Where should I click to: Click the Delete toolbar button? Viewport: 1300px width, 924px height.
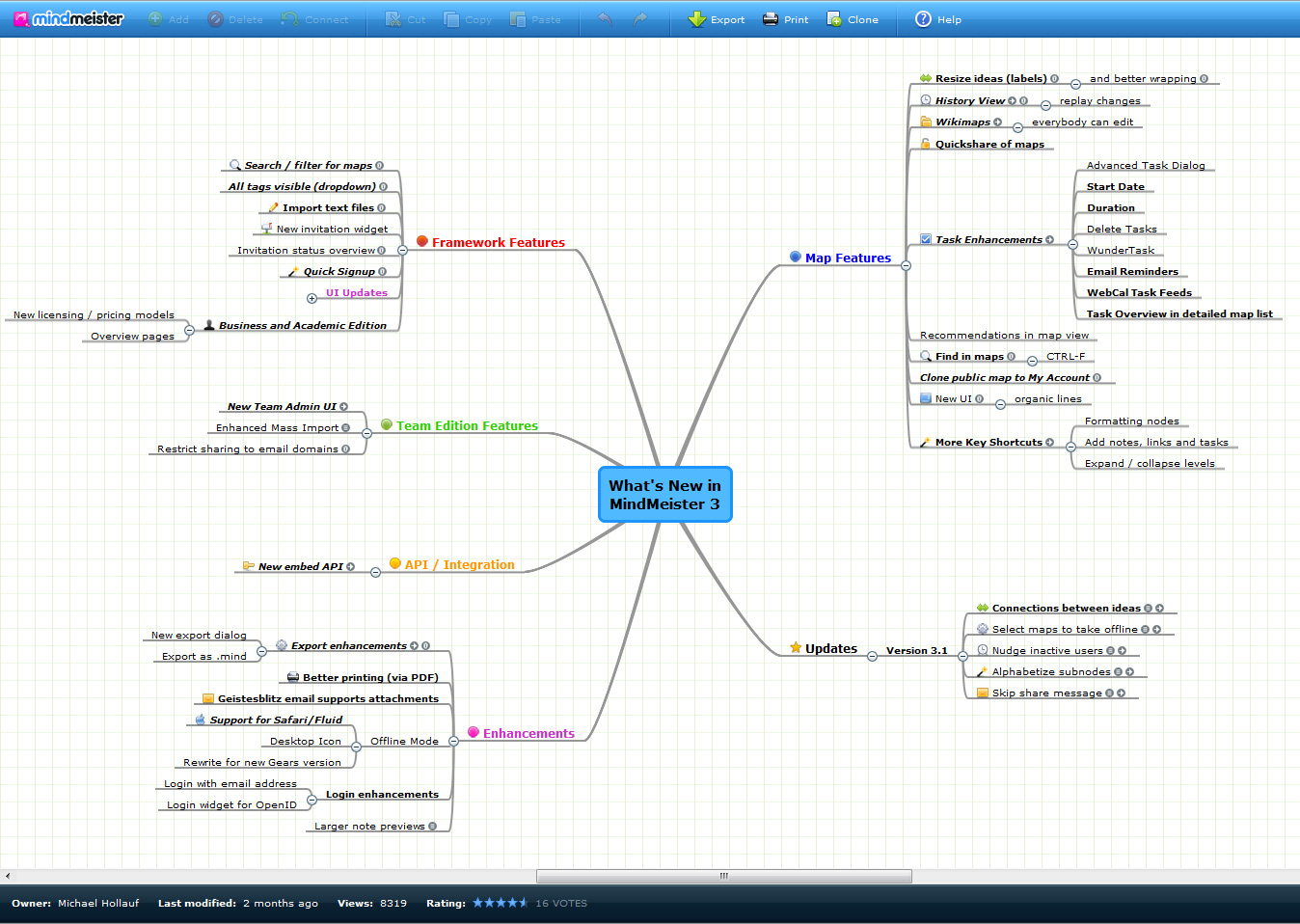(234, 19)
